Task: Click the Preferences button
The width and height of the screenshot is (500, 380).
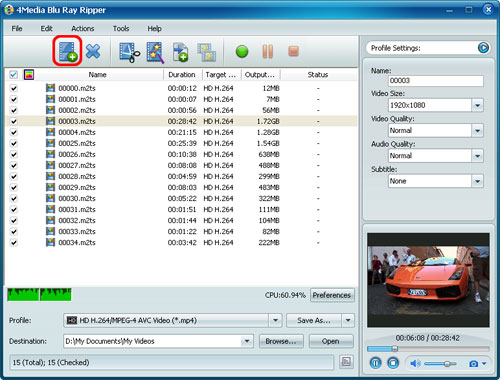Action: point(332,295)
